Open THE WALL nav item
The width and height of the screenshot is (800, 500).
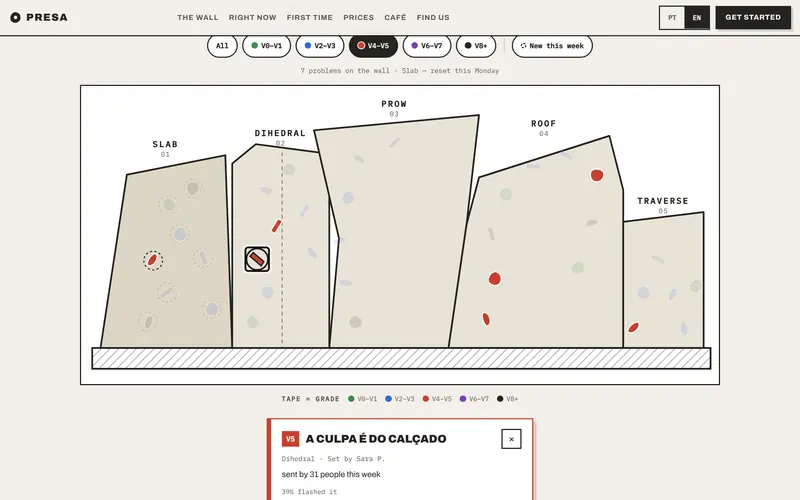click(x=197, y=17)
